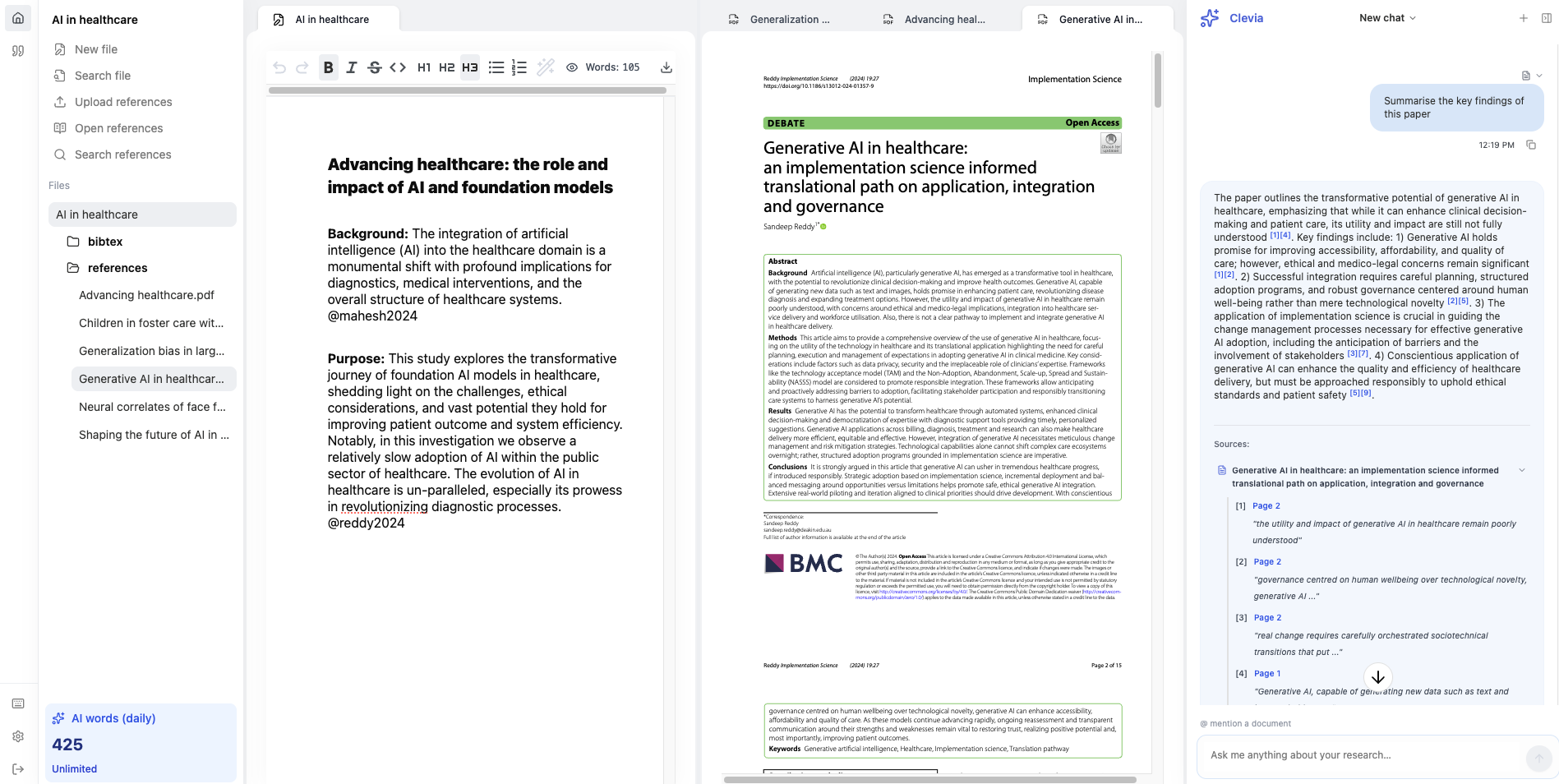Open Neural correlates of face file
This screenshot has height=784, width=1559.
click(152, 407)
